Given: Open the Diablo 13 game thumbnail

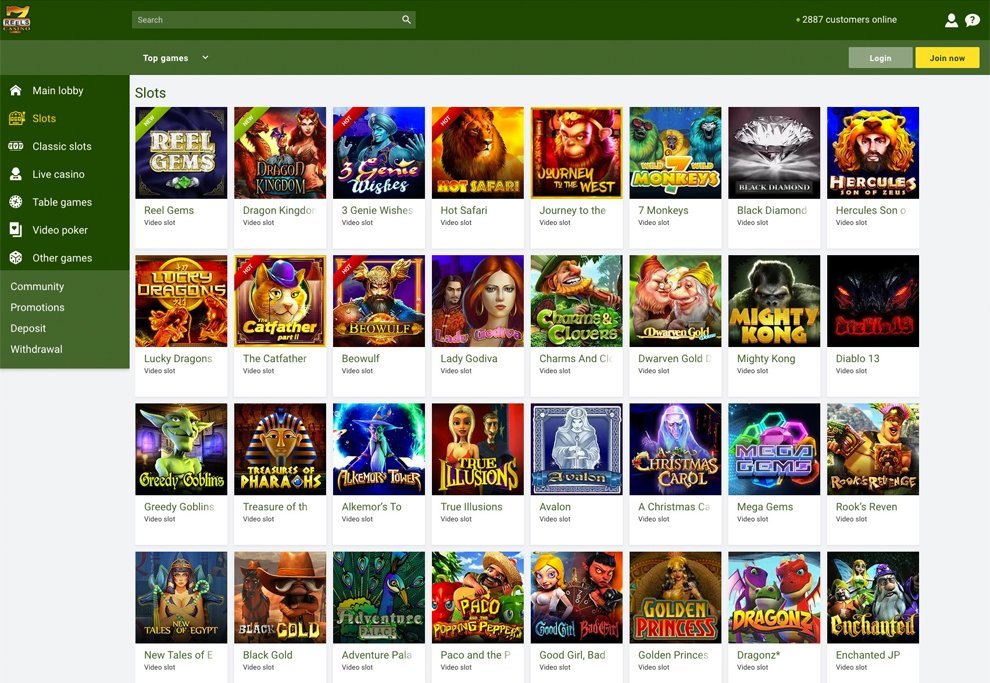Looking at the screenshot, I should pyautogui.click(x=873, y=301).
